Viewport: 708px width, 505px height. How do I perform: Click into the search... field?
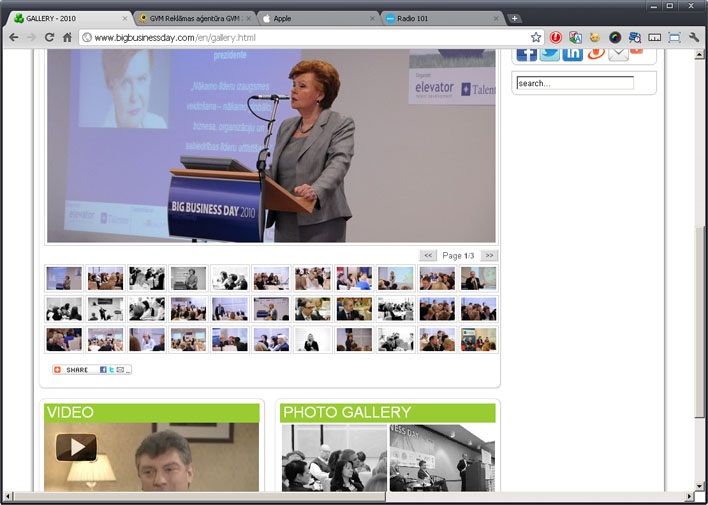coord(575,83)
